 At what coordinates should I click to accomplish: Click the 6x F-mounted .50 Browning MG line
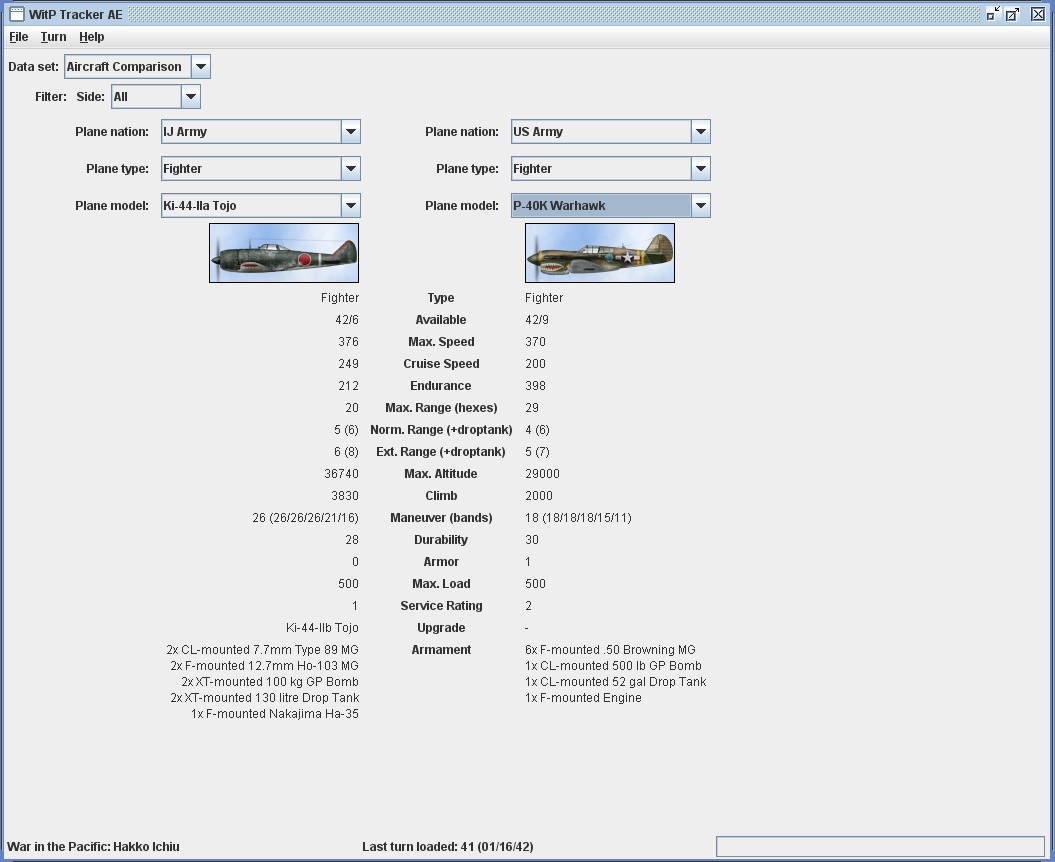pos(610,649)
